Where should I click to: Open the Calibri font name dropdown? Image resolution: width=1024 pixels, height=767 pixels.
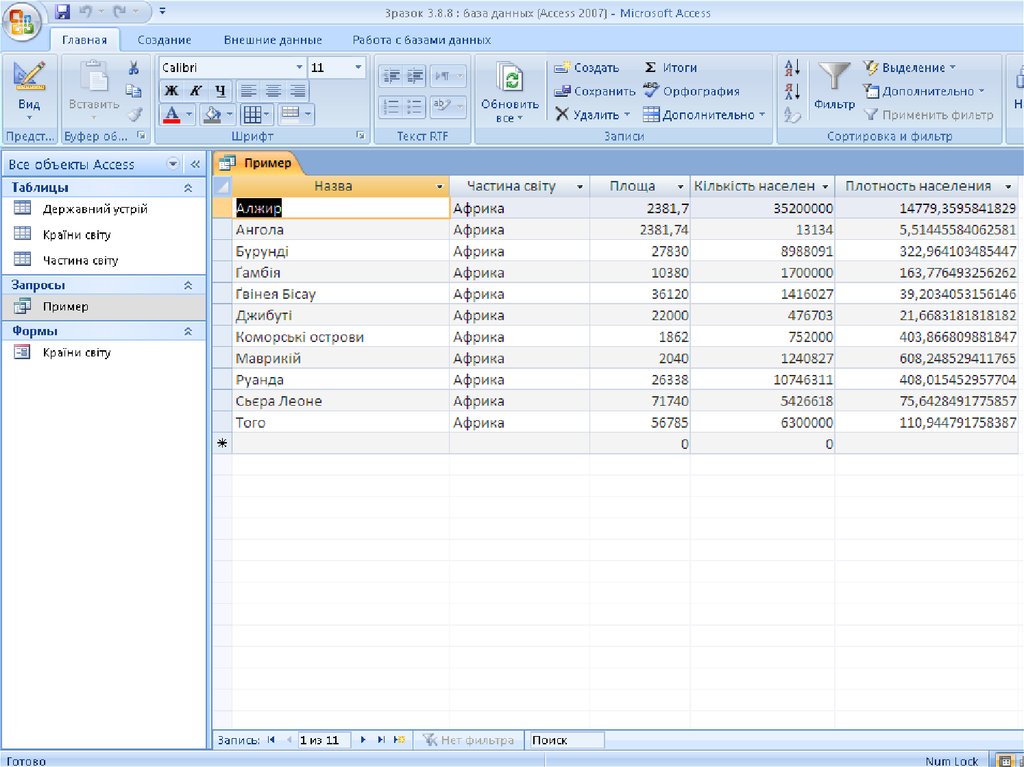point(299,68)
